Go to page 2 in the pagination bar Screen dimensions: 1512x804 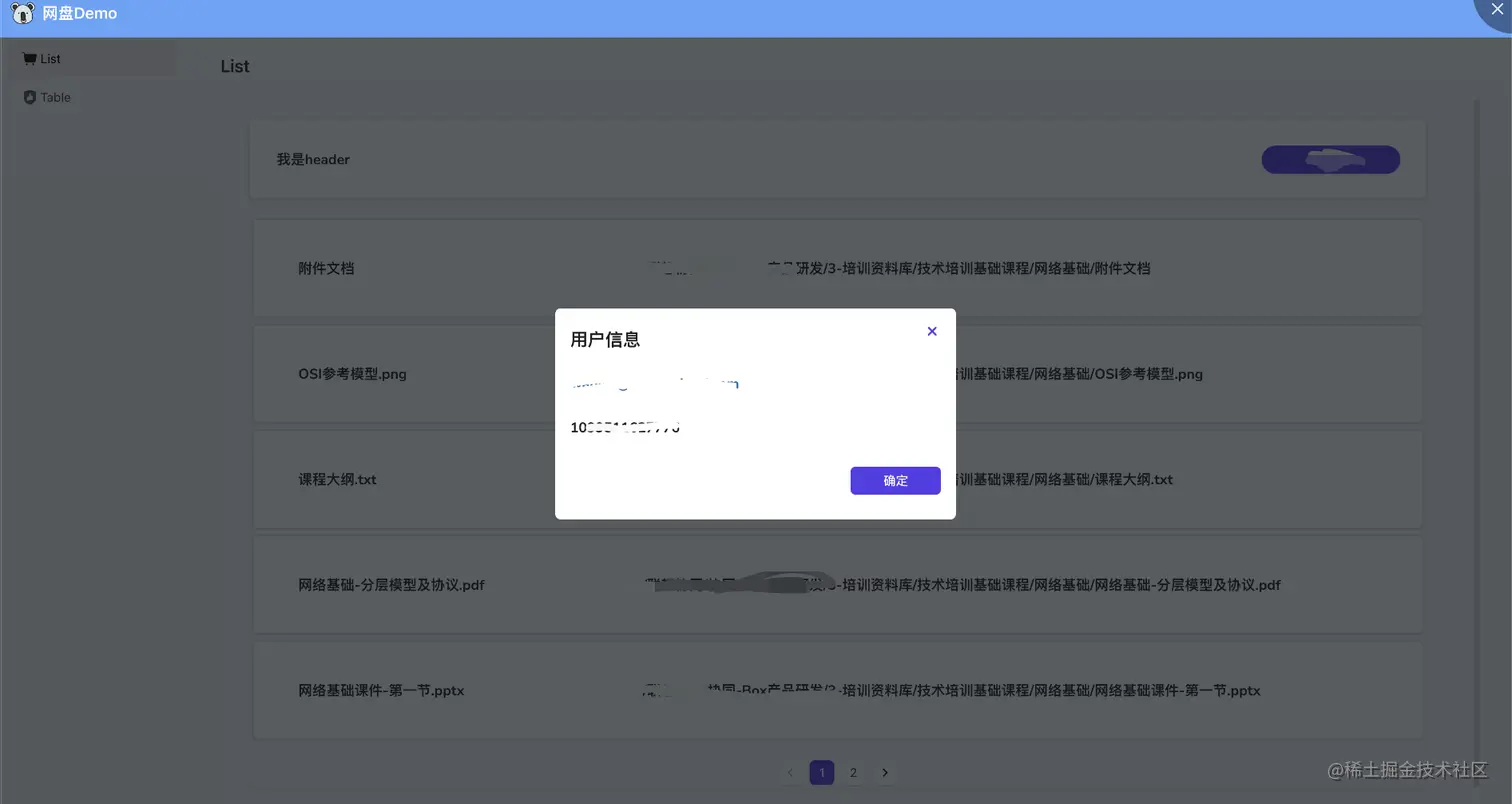point(853,772)
